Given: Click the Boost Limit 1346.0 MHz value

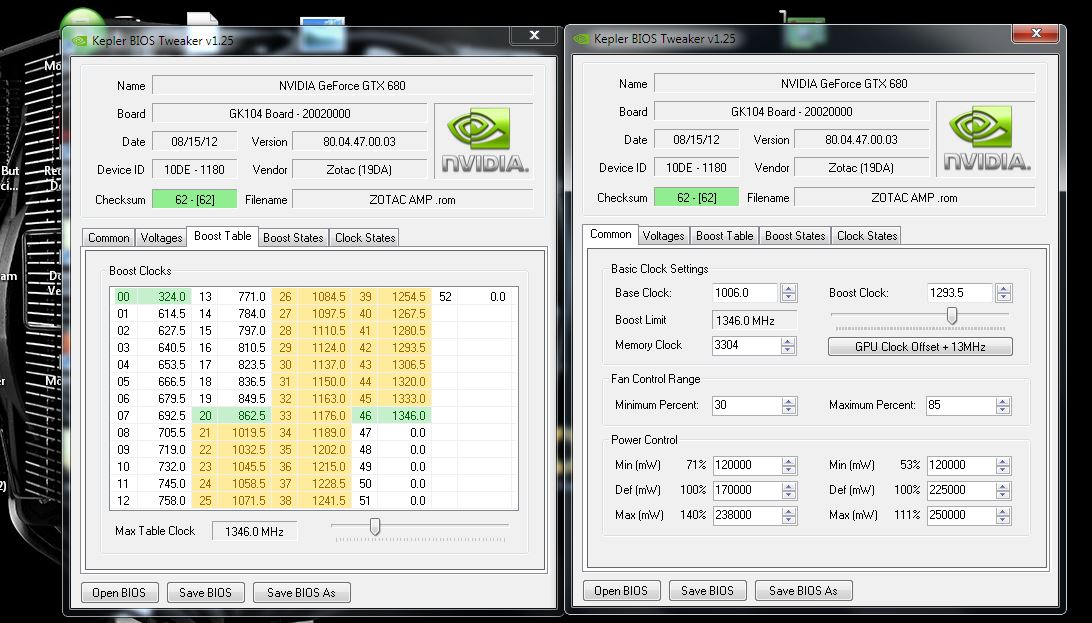Looking at the screenshot, I should (x=755, y=321).
